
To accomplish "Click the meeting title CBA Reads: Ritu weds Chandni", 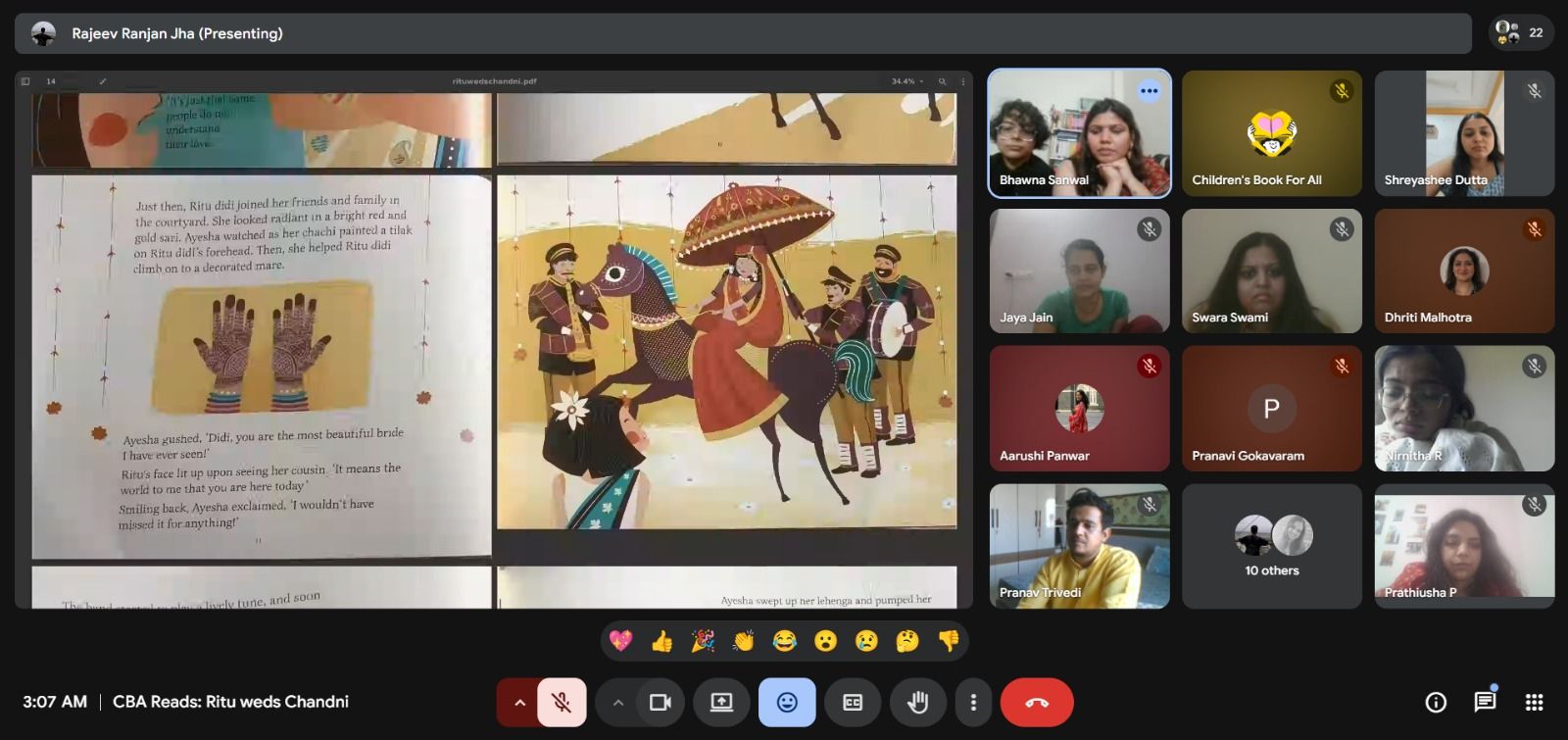I will [x=230, y=702].
